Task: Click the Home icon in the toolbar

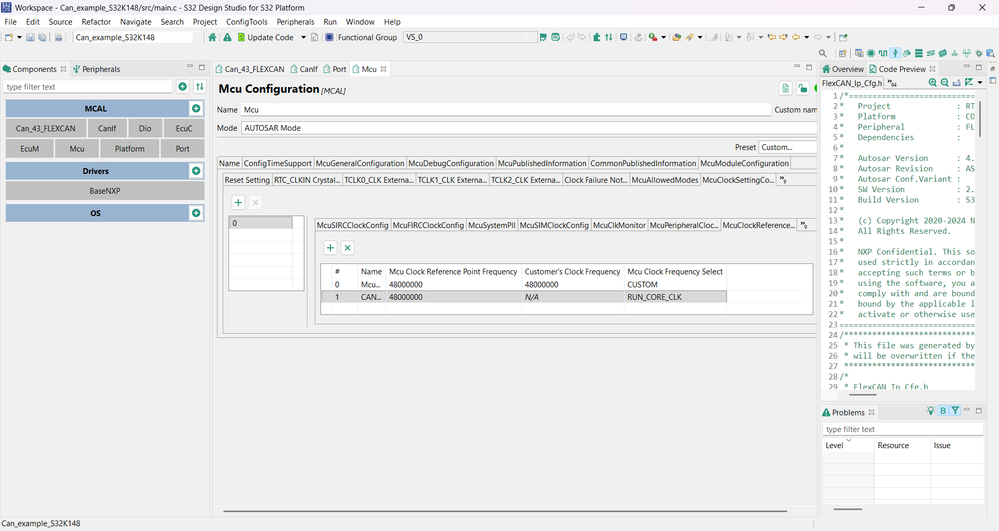Action: click(x=212, y=38)
